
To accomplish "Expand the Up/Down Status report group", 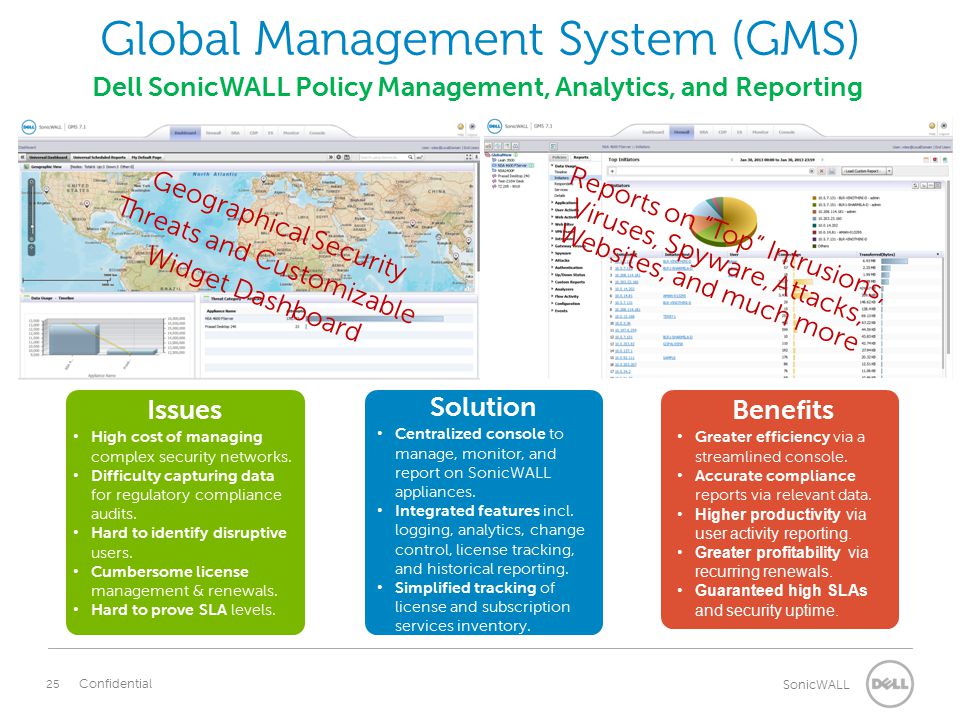I will 553,275.
